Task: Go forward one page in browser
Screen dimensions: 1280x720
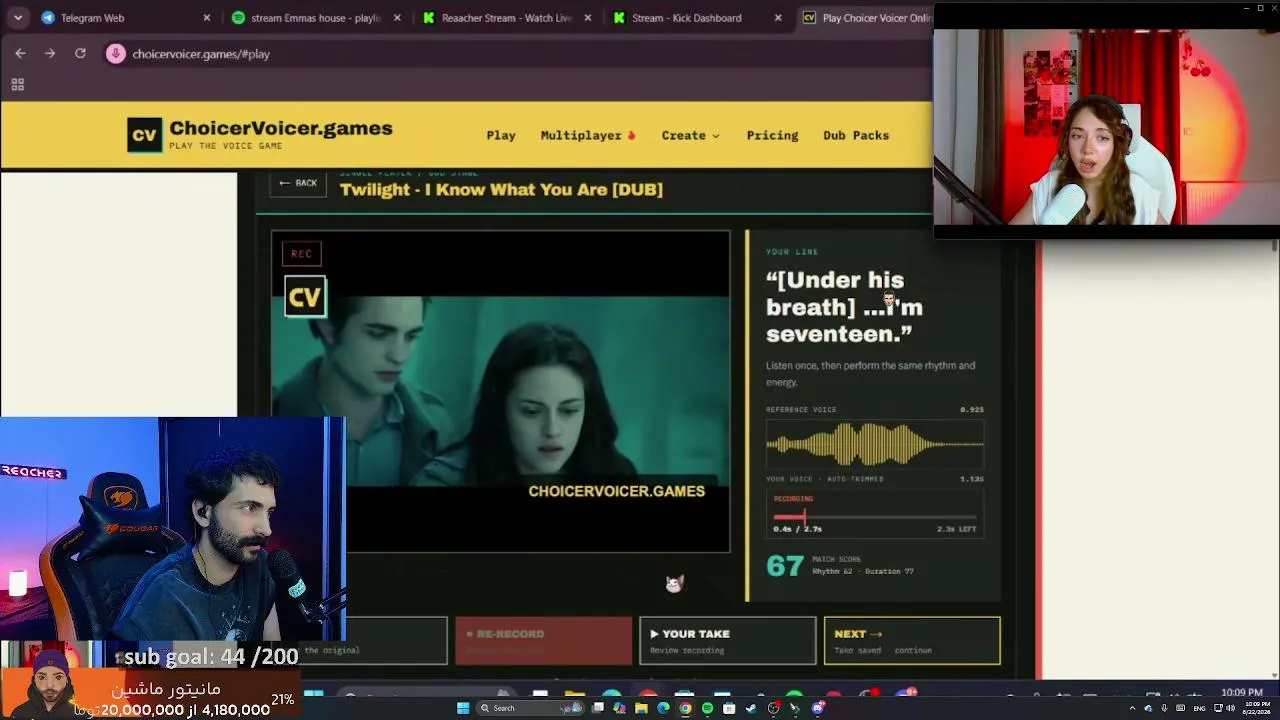Action: coord(50,54)
